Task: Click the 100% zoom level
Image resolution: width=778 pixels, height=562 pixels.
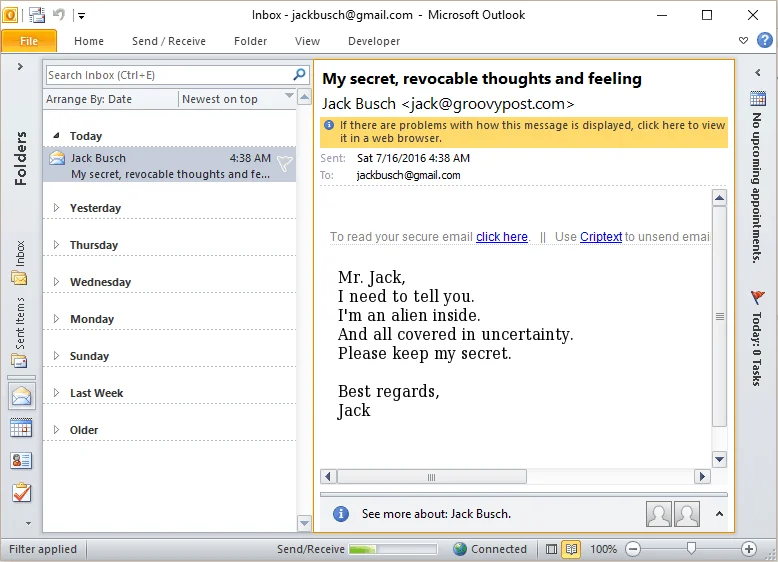Action: tap(603, 549)
